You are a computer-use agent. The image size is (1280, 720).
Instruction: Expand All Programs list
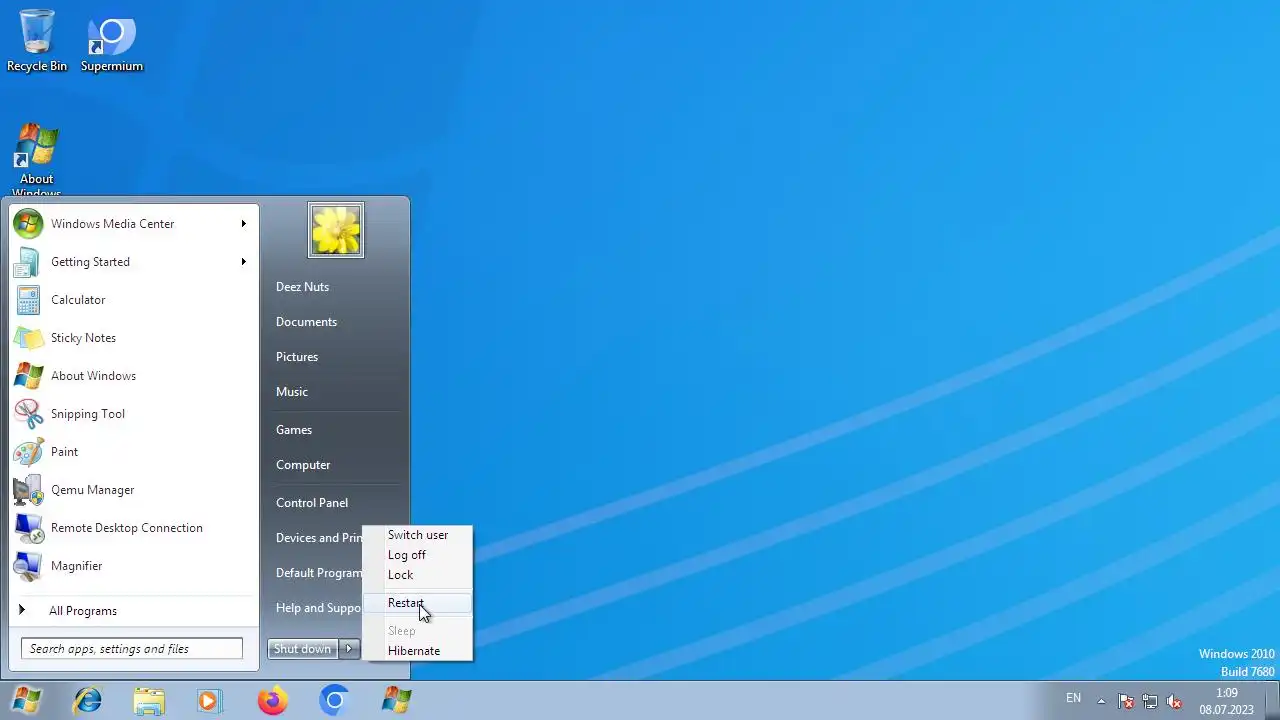coord(134,611)
